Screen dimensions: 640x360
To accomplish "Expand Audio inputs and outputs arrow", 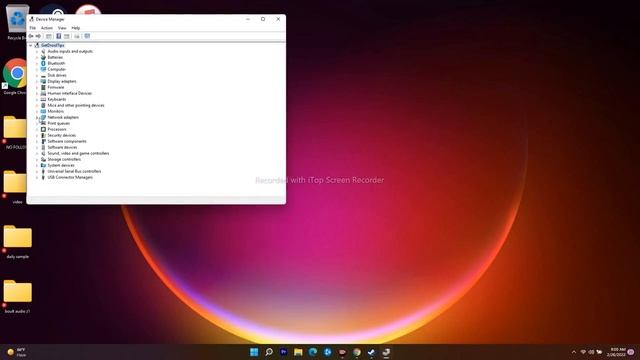I will click(x=37, y=51).
